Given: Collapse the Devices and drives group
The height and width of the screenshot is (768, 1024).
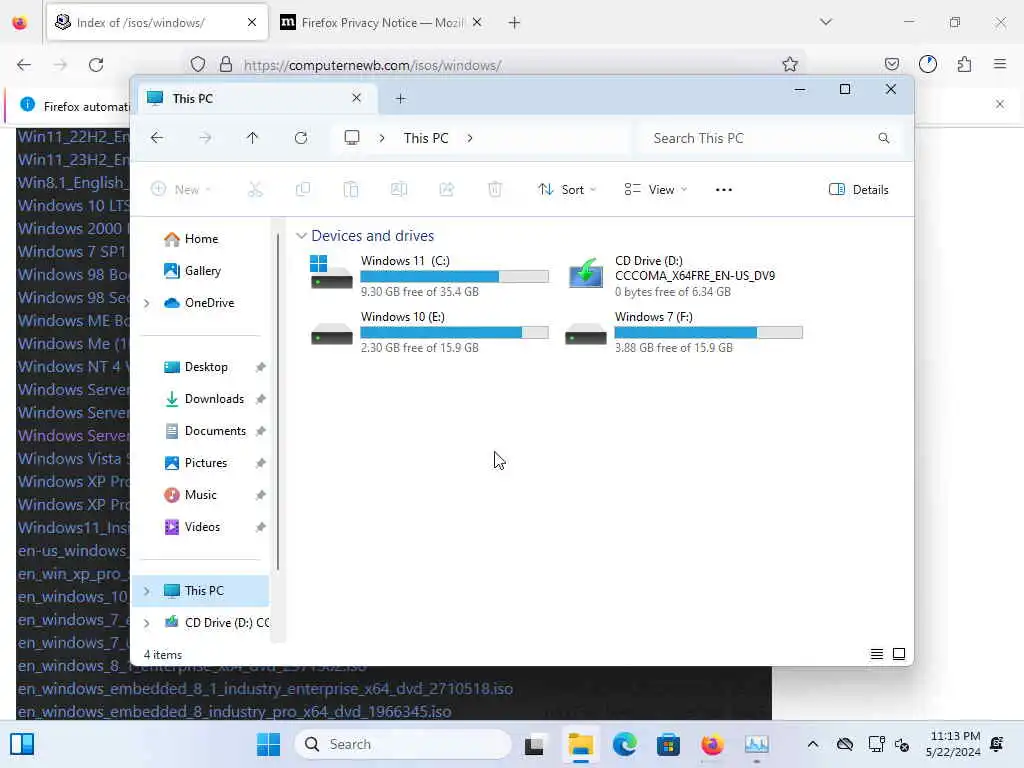Looking at the screenshot, I should click(301, 236).
